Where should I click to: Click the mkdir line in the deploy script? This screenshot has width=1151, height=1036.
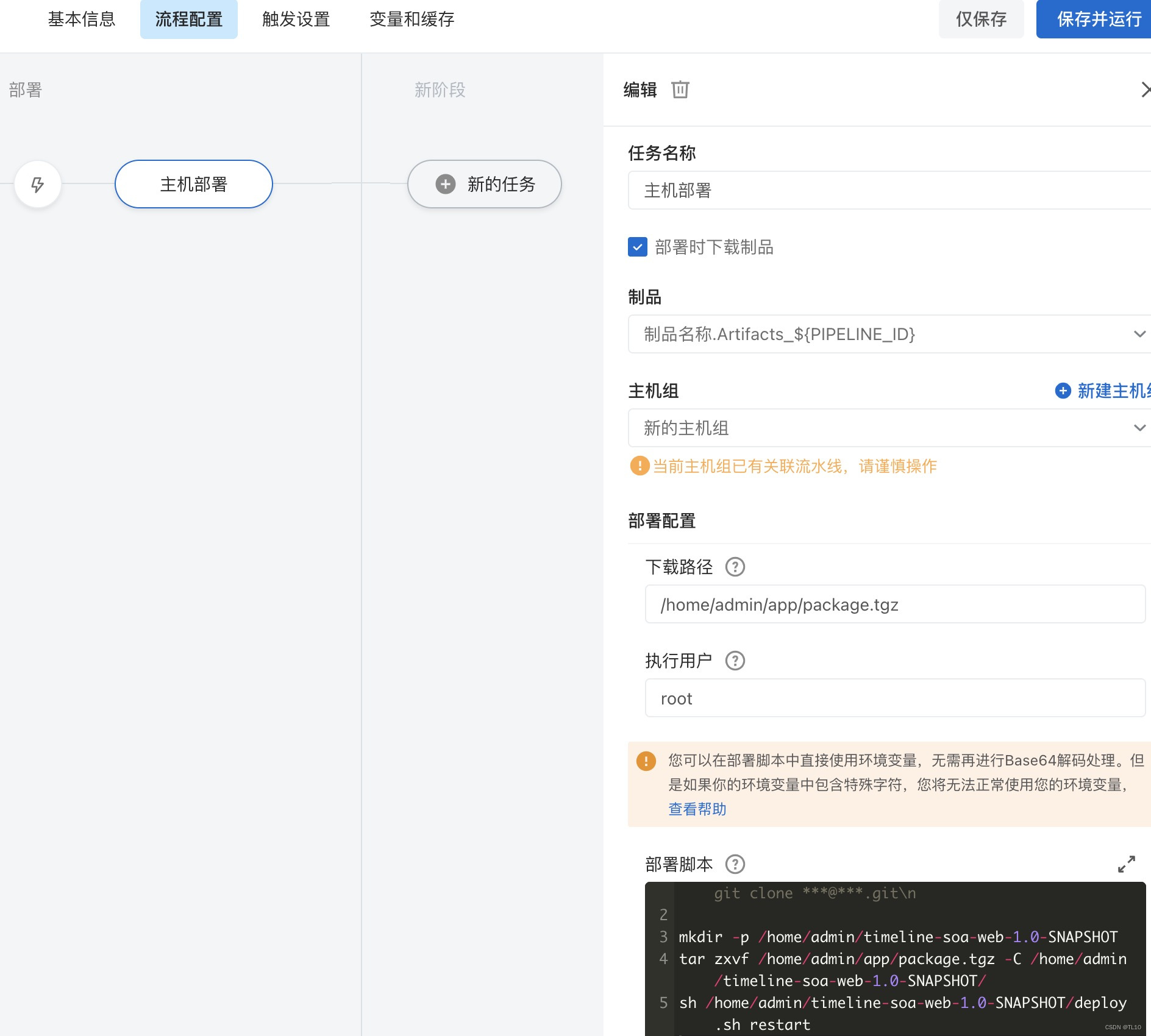(898, 937)
